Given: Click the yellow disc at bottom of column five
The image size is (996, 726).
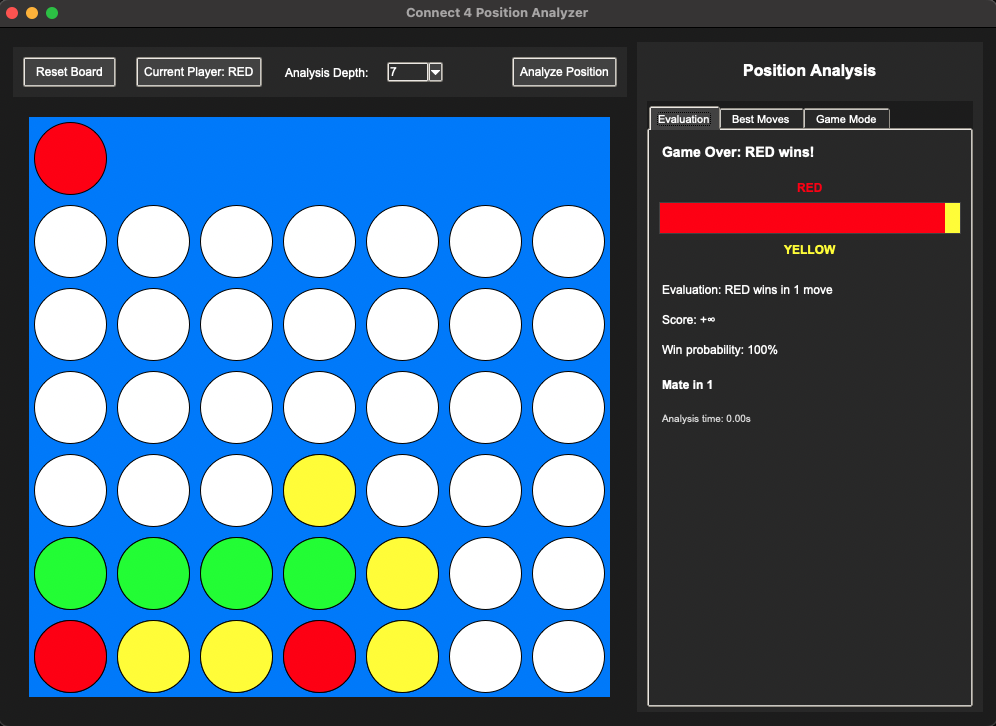Looking at the screenshot, I should click(402, 656).
